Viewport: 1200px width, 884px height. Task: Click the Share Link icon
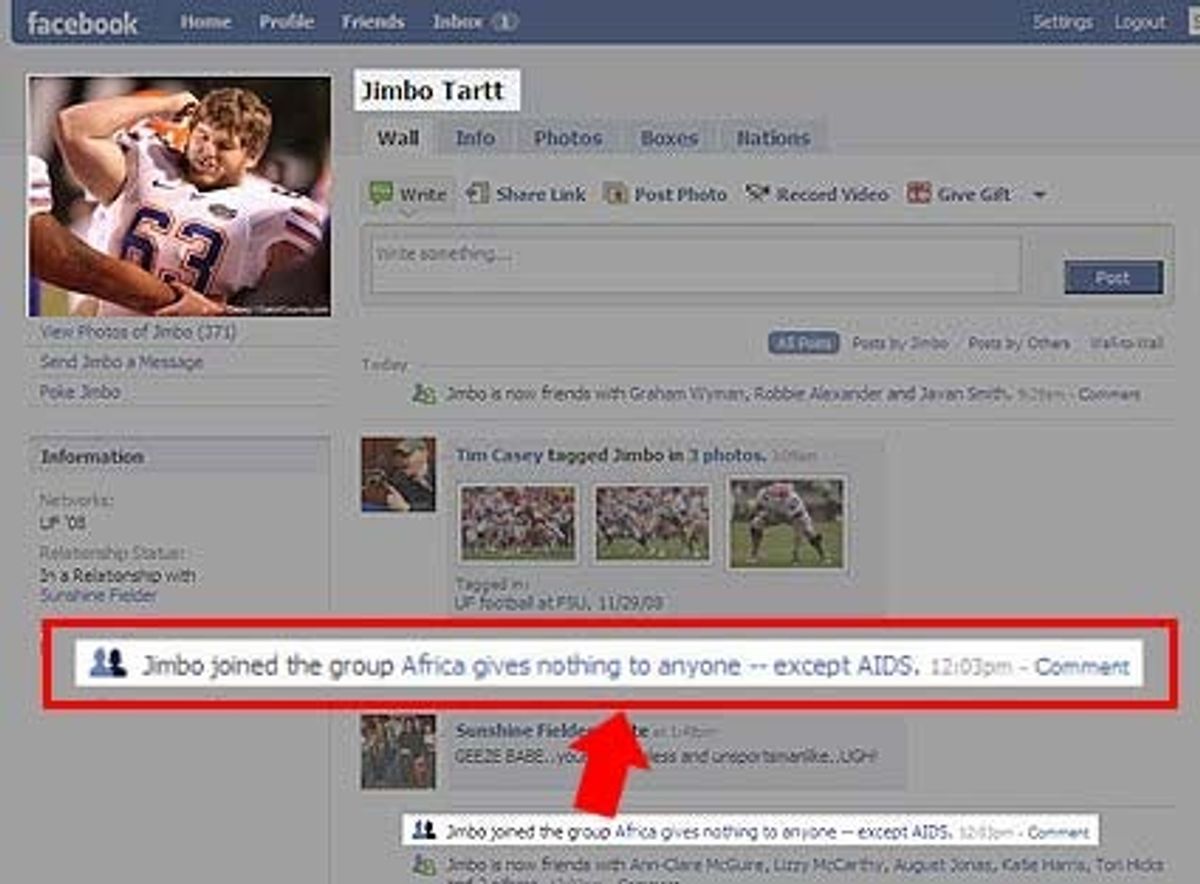478,194
